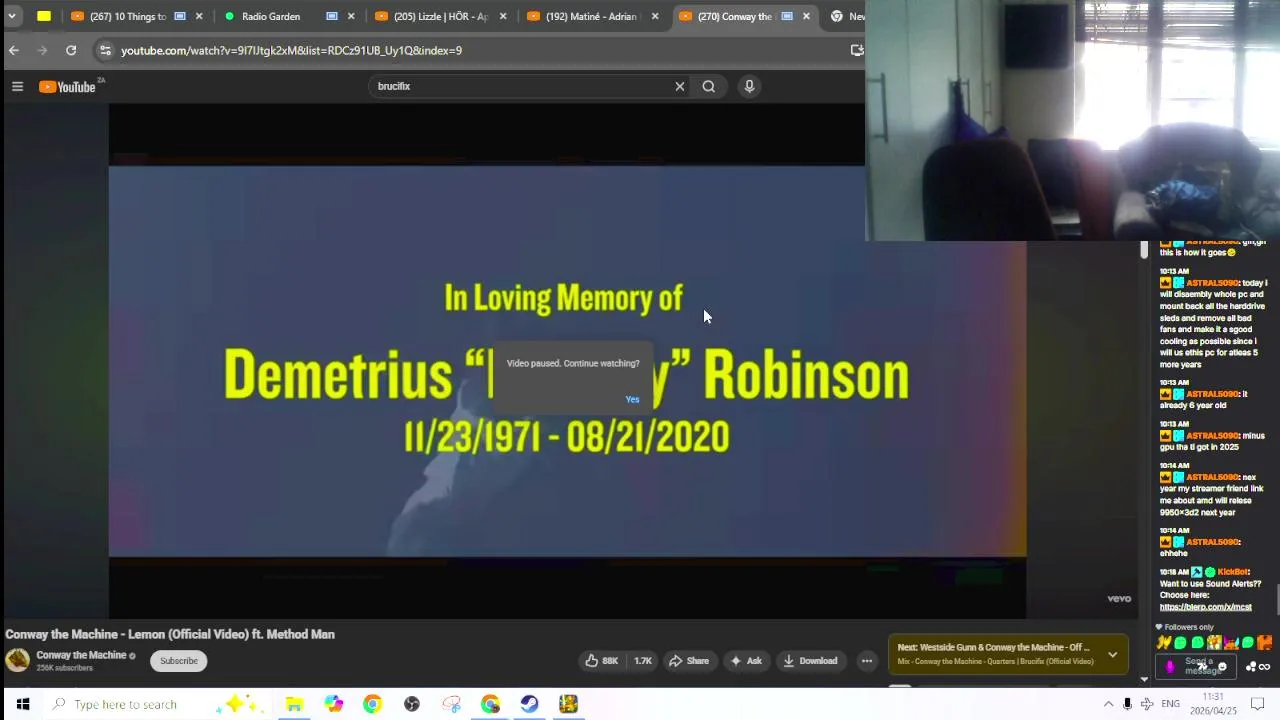The height and width of the screenshot is (720, 1280).
Task: Click the YouTube URL address bar
Action: pyautogui.click(x=480, y=50)
